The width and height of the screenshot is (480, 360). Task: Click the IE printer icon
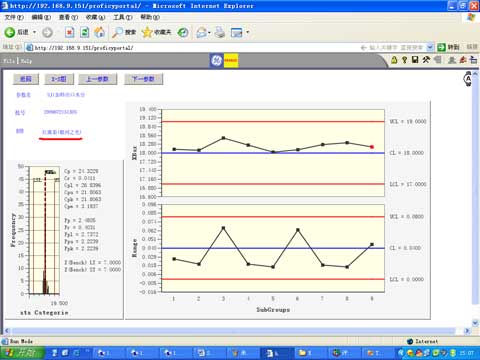pos(220,32)
